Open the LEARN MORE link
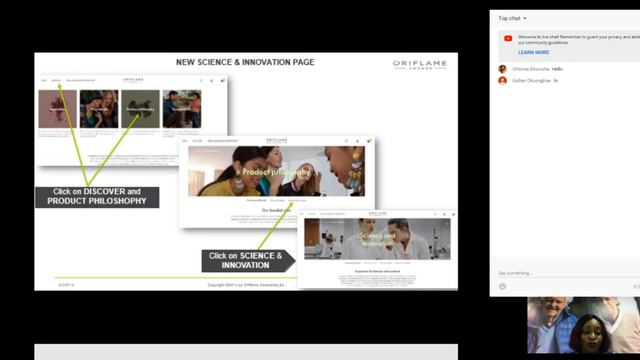 (x=533, y=53)
